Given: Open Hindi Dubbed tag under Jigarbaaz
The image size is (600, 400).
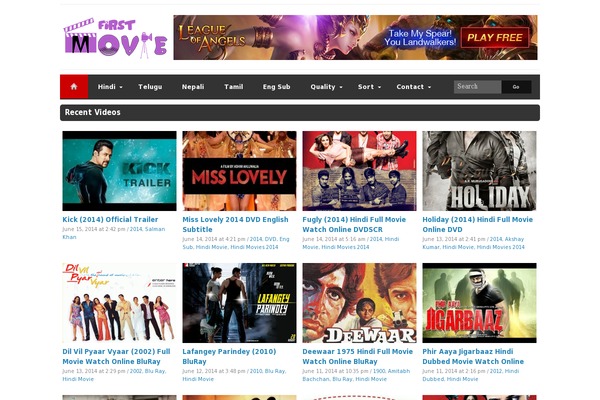Looking at the screenshot, I should 512,371.
